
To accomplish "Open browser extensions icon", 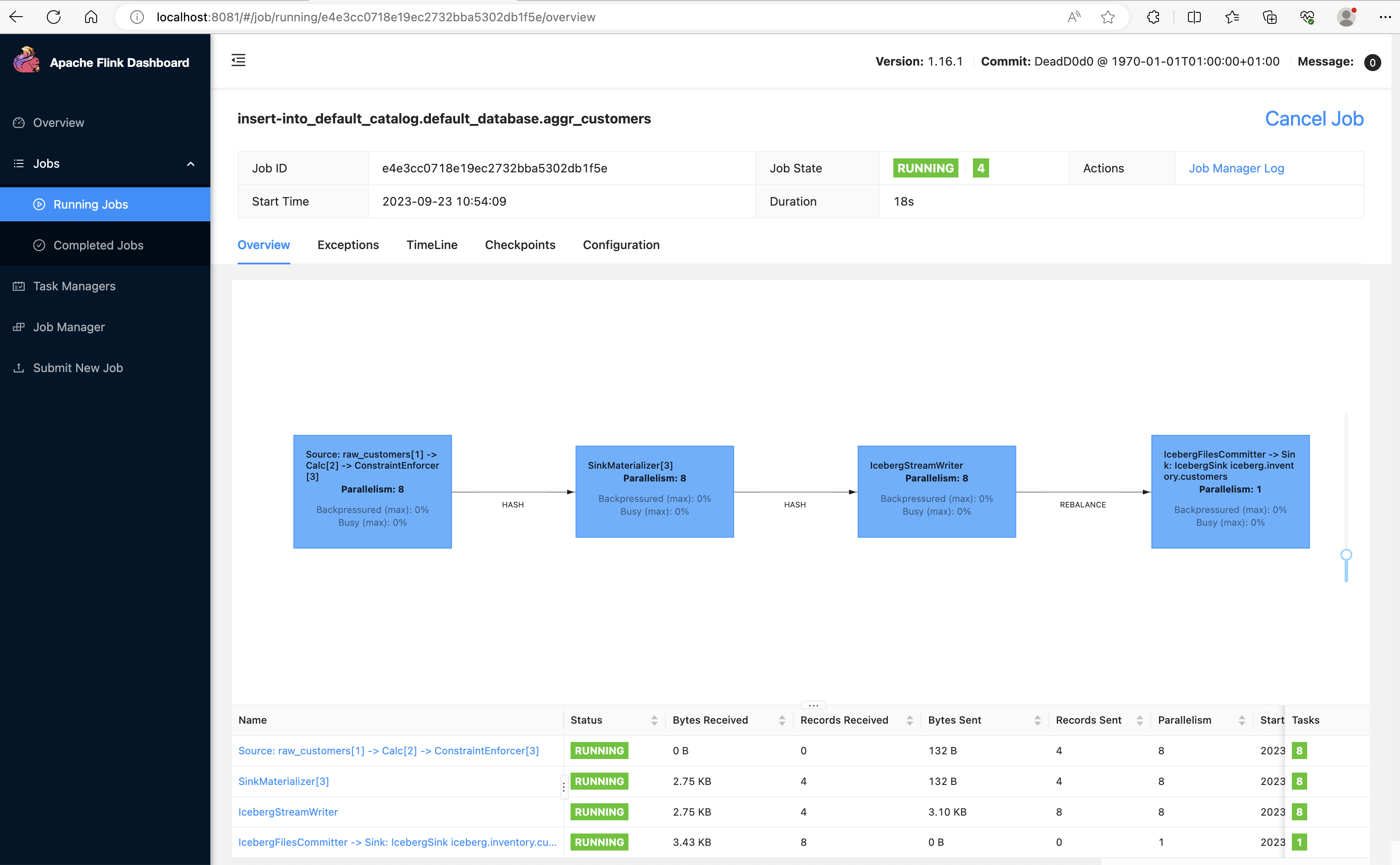I will (1153, 17).
